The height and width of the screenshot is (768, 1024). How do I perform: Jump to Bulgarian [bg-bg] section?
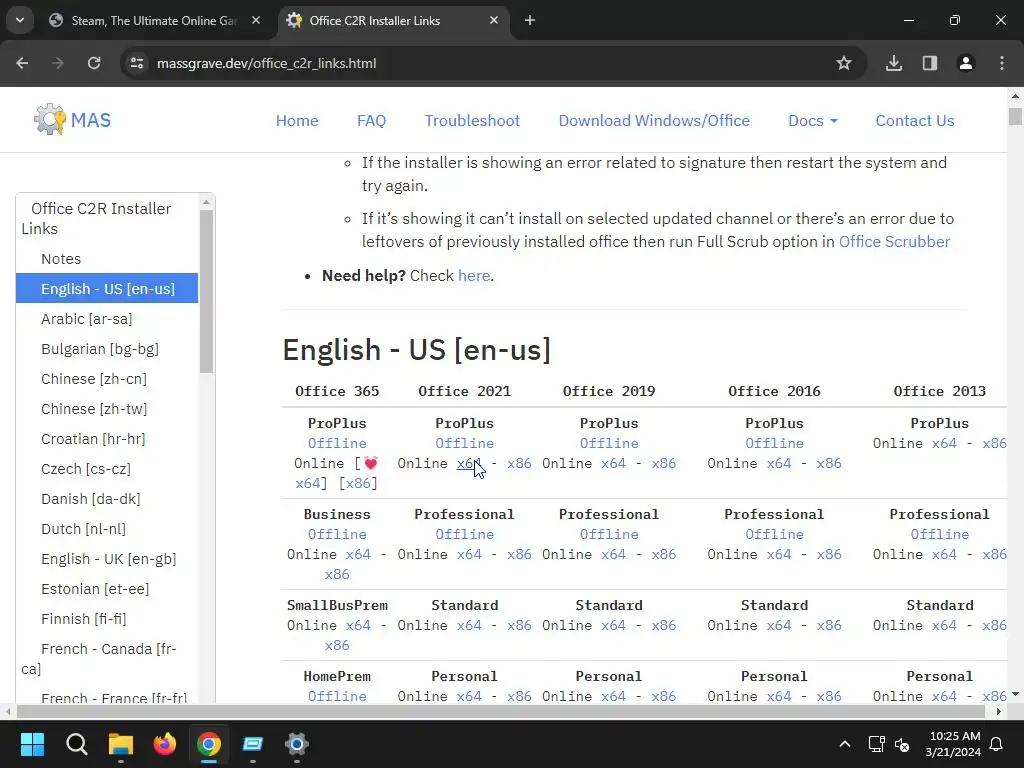(100, 349)
